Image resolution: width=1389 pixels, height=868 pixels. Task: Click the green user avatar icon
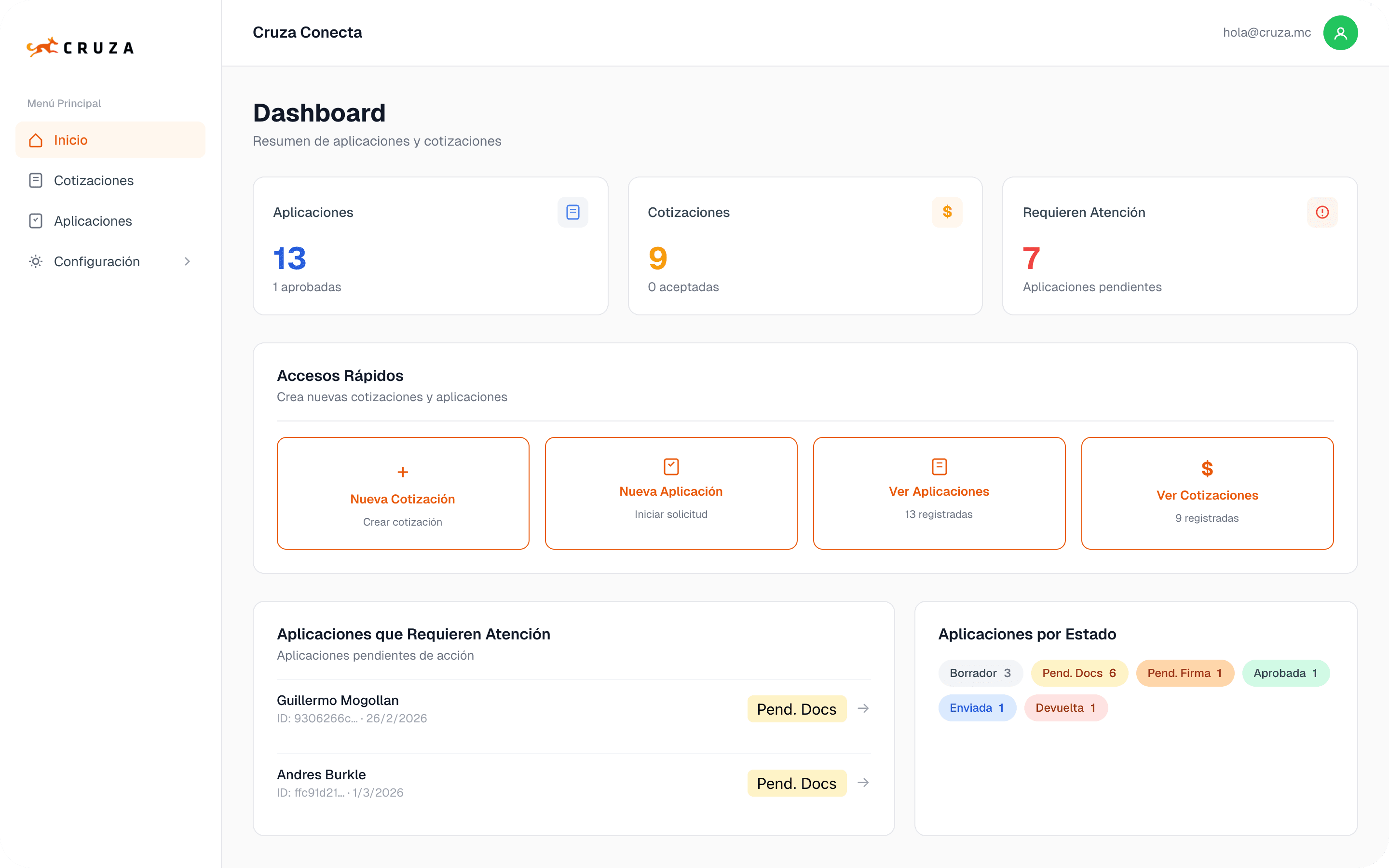click(x=1340, y=33)
